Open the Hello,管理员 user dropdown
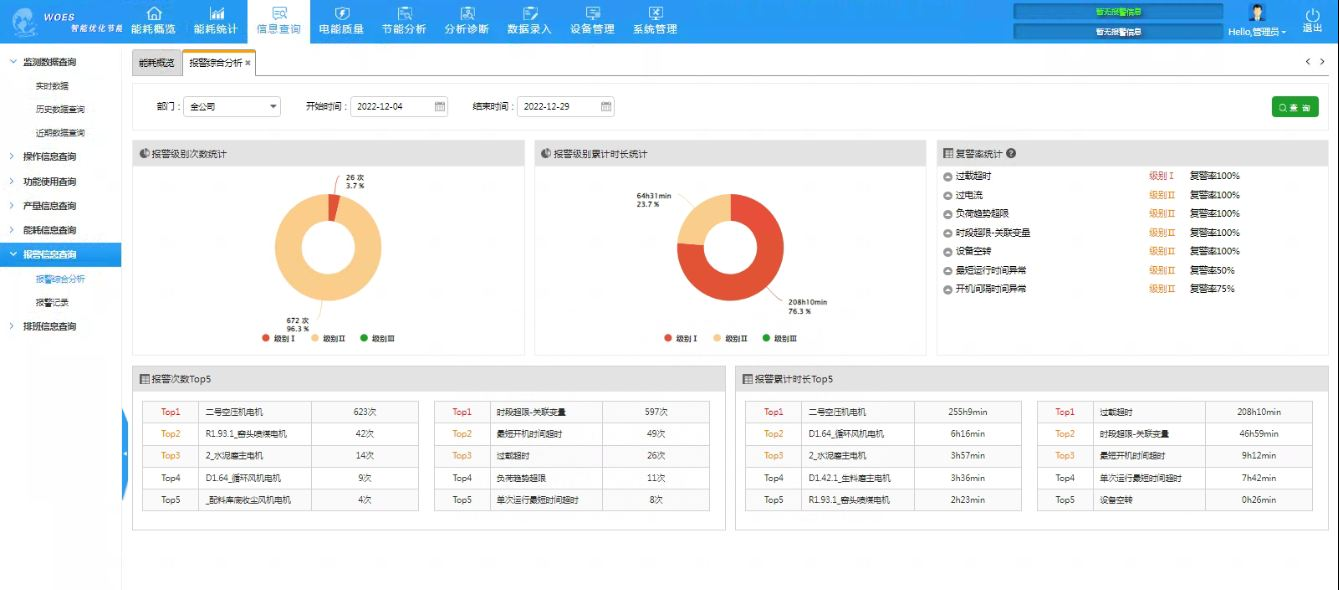1339x590 pixels. (1257, 32)
